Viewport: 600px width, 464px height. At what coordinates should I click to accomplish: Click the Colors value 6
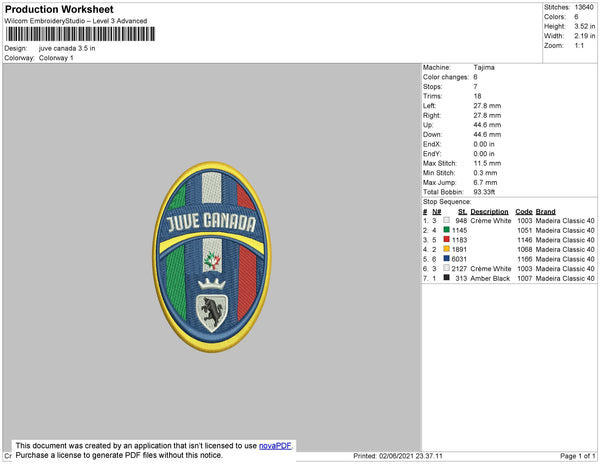click(576, 17)
